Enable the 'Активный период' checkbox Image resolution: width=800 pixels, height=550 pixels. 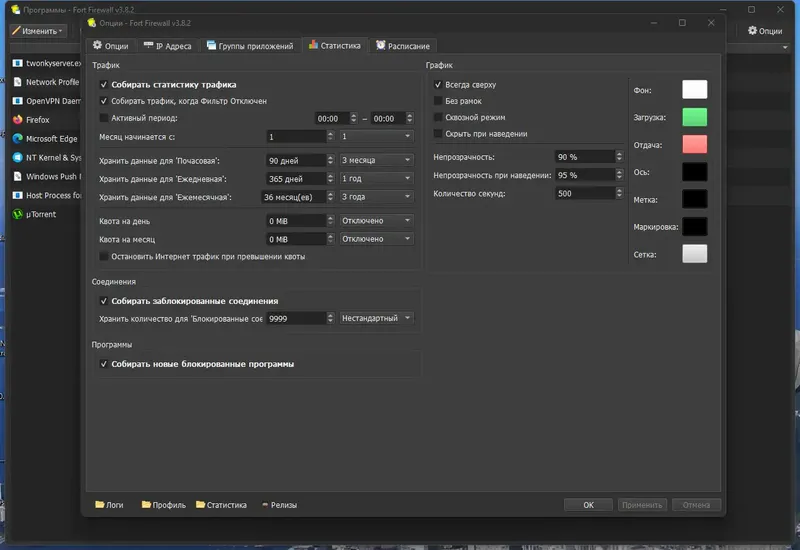click(104, 118)
